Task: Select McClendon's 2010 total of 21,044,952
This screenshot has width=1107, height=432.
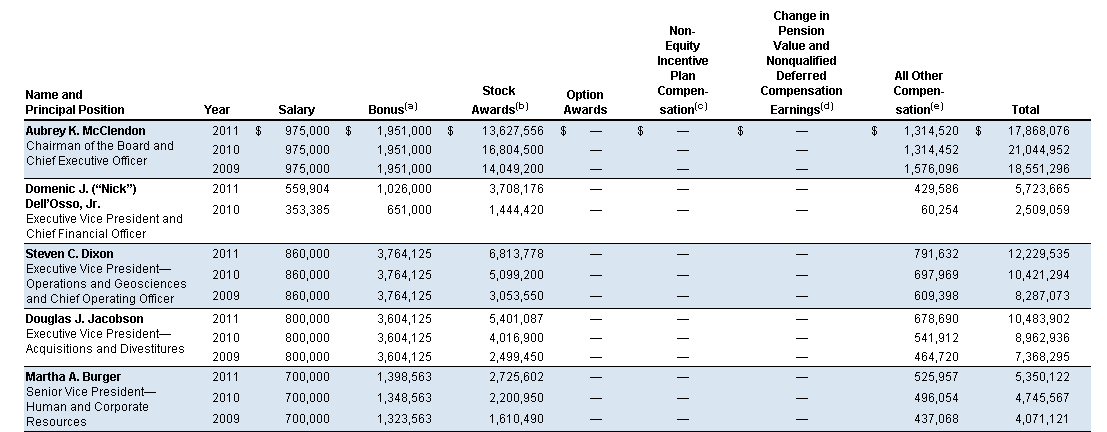Action: coord(1039,150)
